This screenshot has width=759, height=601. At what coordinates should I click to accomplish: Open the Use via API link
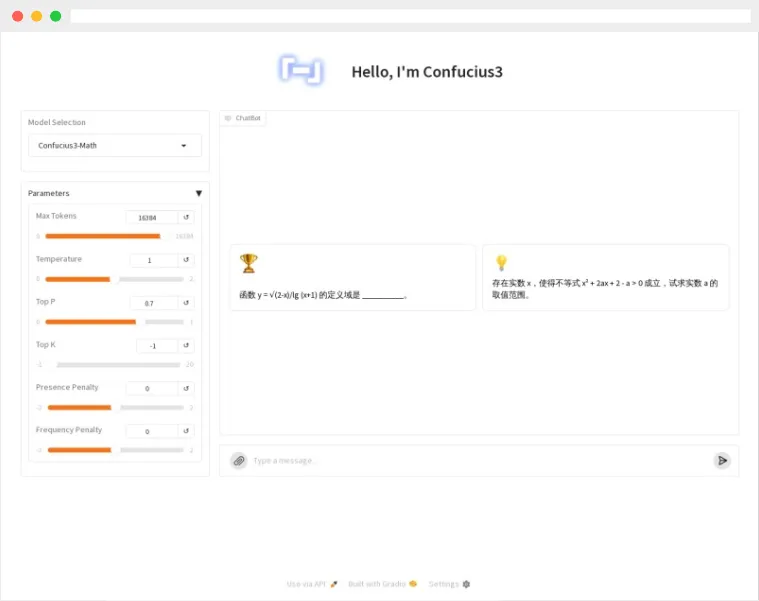pos(312,584)
